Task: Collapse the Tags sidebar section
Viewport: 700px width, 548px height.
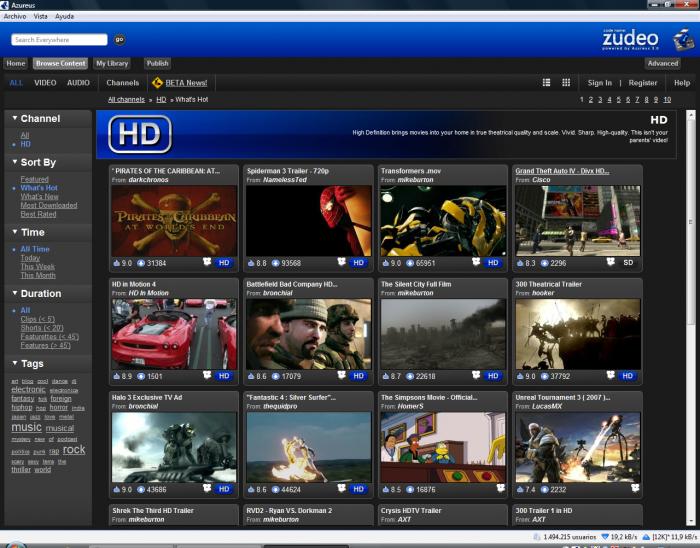Action: click(x=15, y=363)
